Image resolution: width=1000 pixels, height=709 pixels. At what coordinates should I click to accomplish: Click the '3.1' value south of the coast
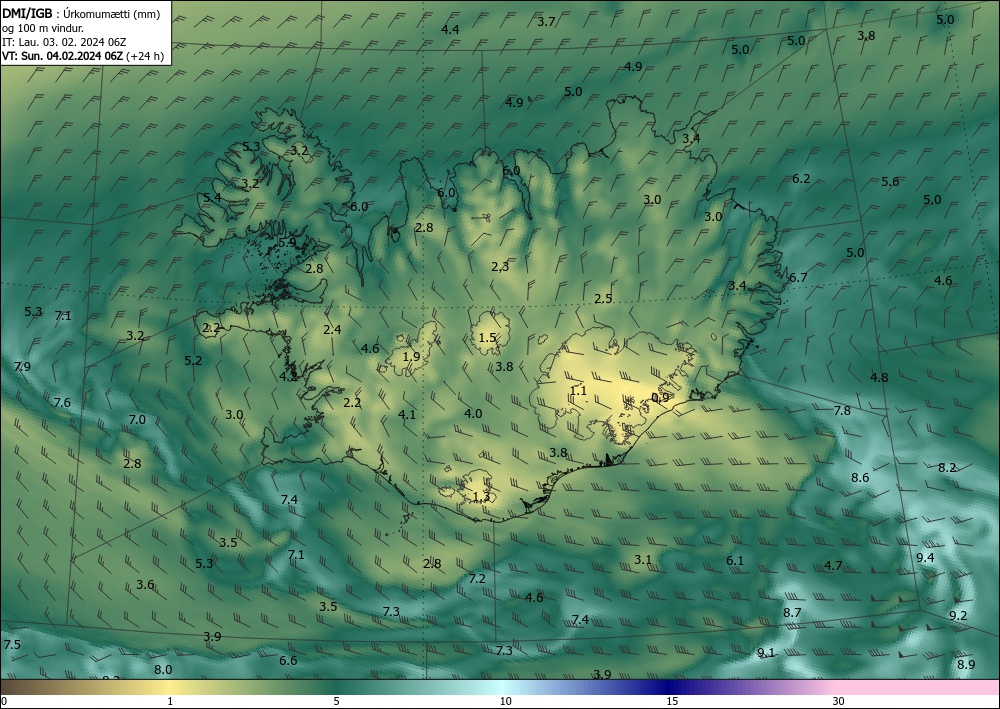(x=643, y=560)
